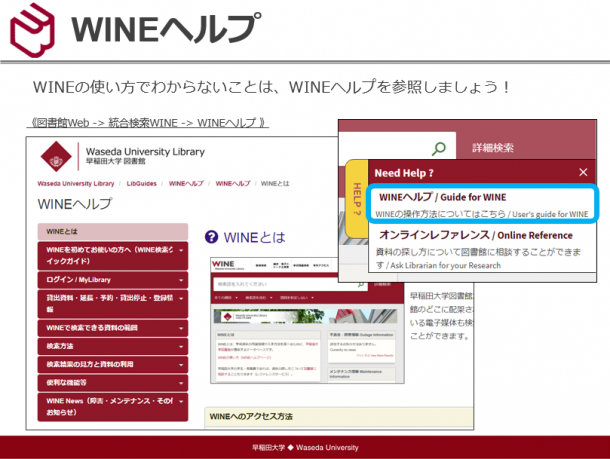The image size is (610, 459).
Task: Open 検索方法 sidebar menu
Action: [x=113, y=346]
